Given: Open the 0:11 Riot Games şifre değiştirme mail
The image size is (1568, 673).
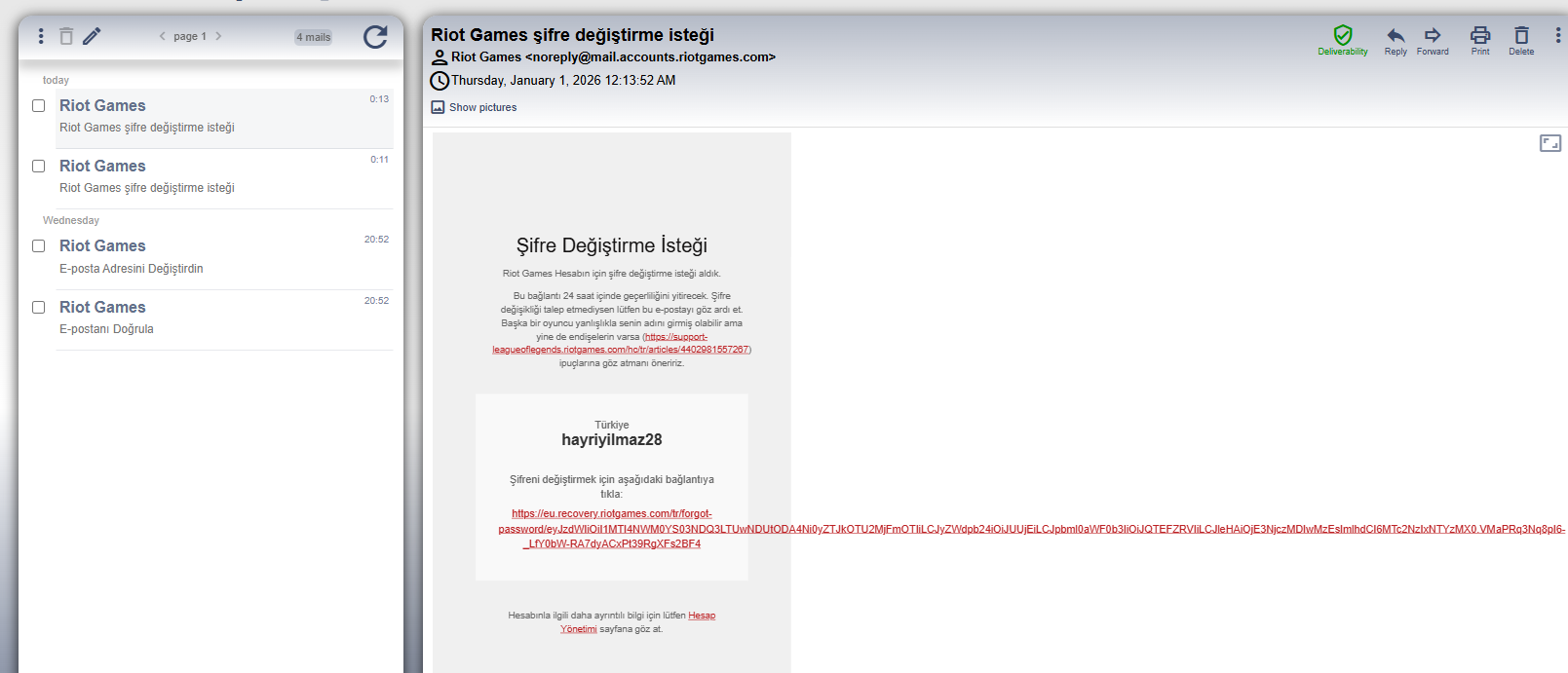Looking at the screenshot, I should [224, 178].
